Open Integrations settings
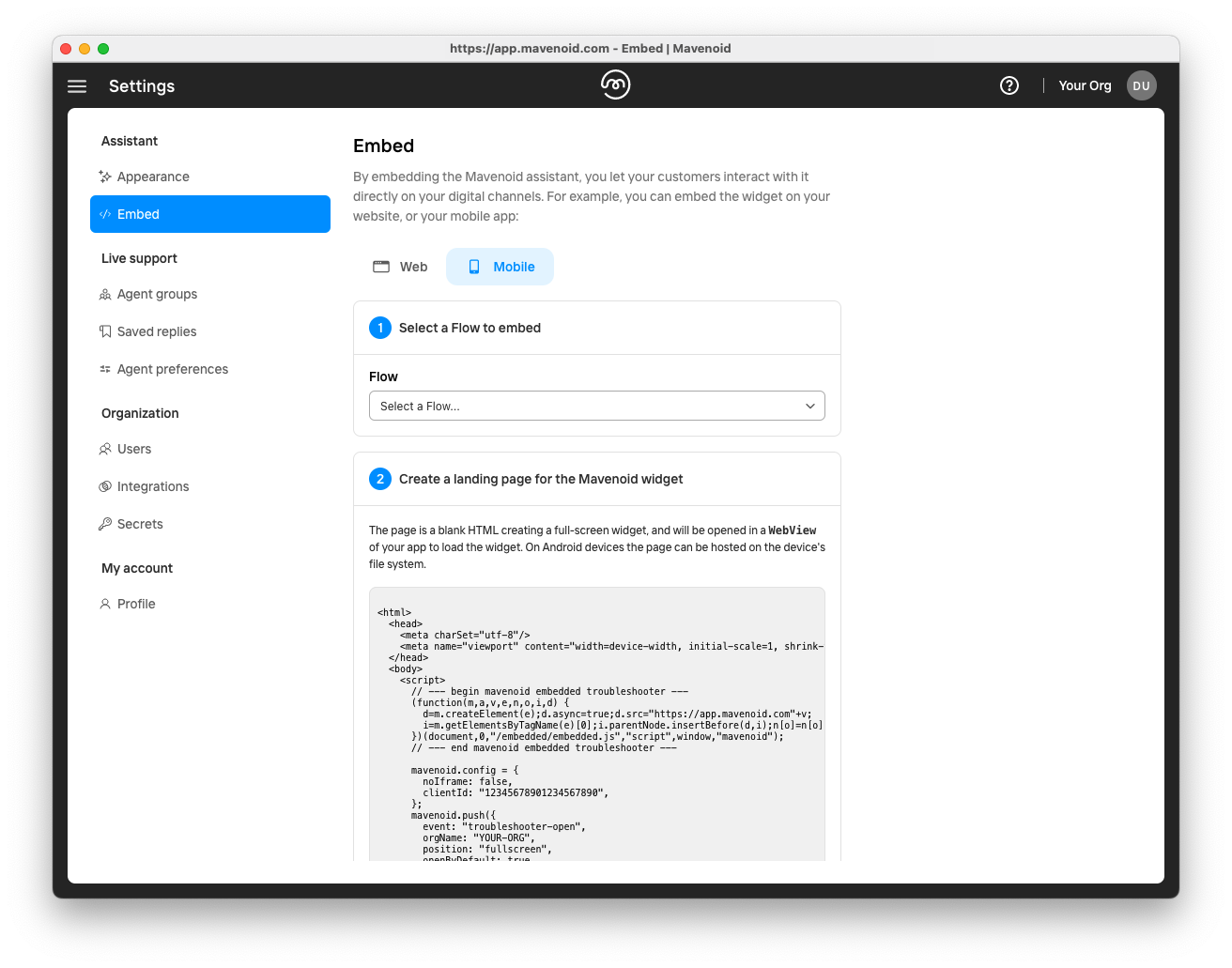This screenshot has width=1232, height=968. tap(210, 486)
